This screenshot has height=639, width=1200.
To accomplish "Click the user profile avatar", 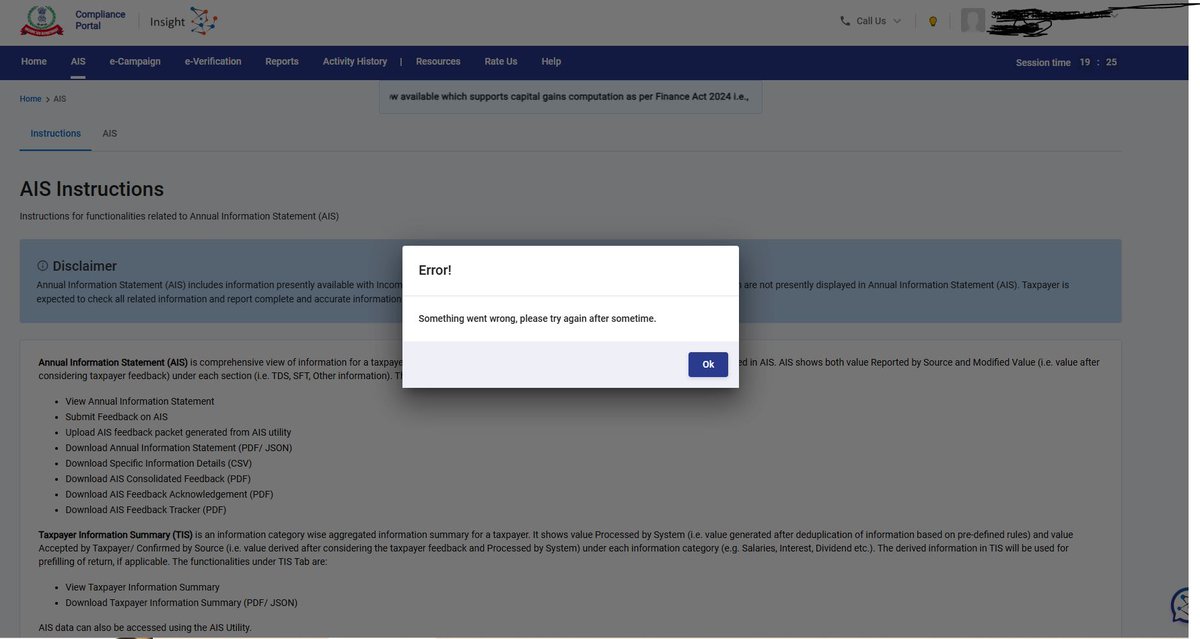I will pyautogui.click(x=973, y=21).
